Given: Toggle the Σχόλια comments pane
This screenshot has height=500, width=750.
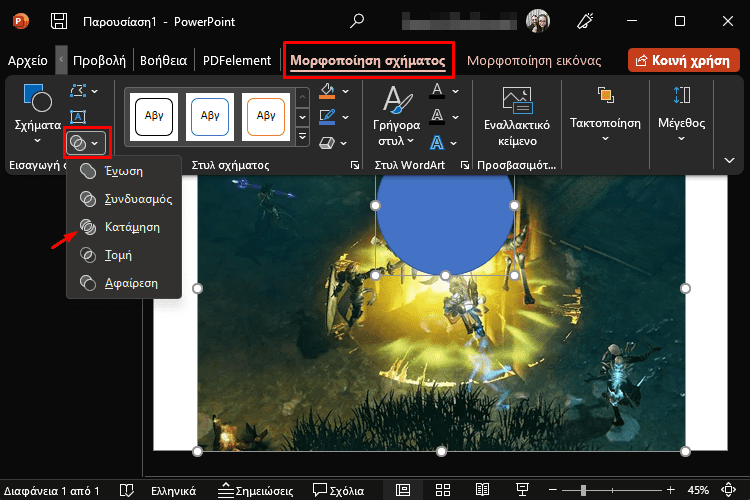Looking at the screenshot, I should (x=339, y=490).
